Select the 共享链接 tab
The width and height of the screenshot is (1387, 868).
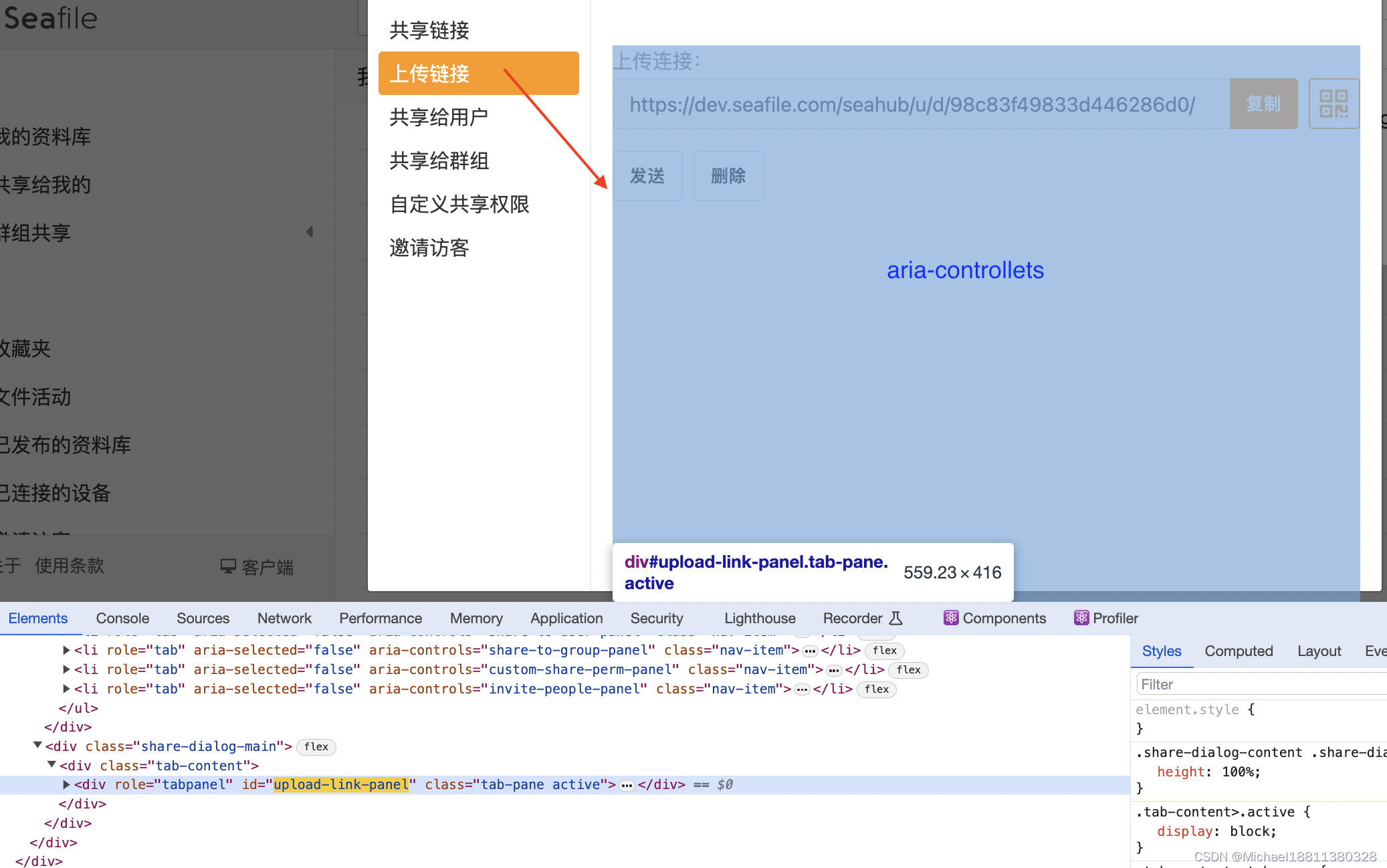[x=479, y=30]
